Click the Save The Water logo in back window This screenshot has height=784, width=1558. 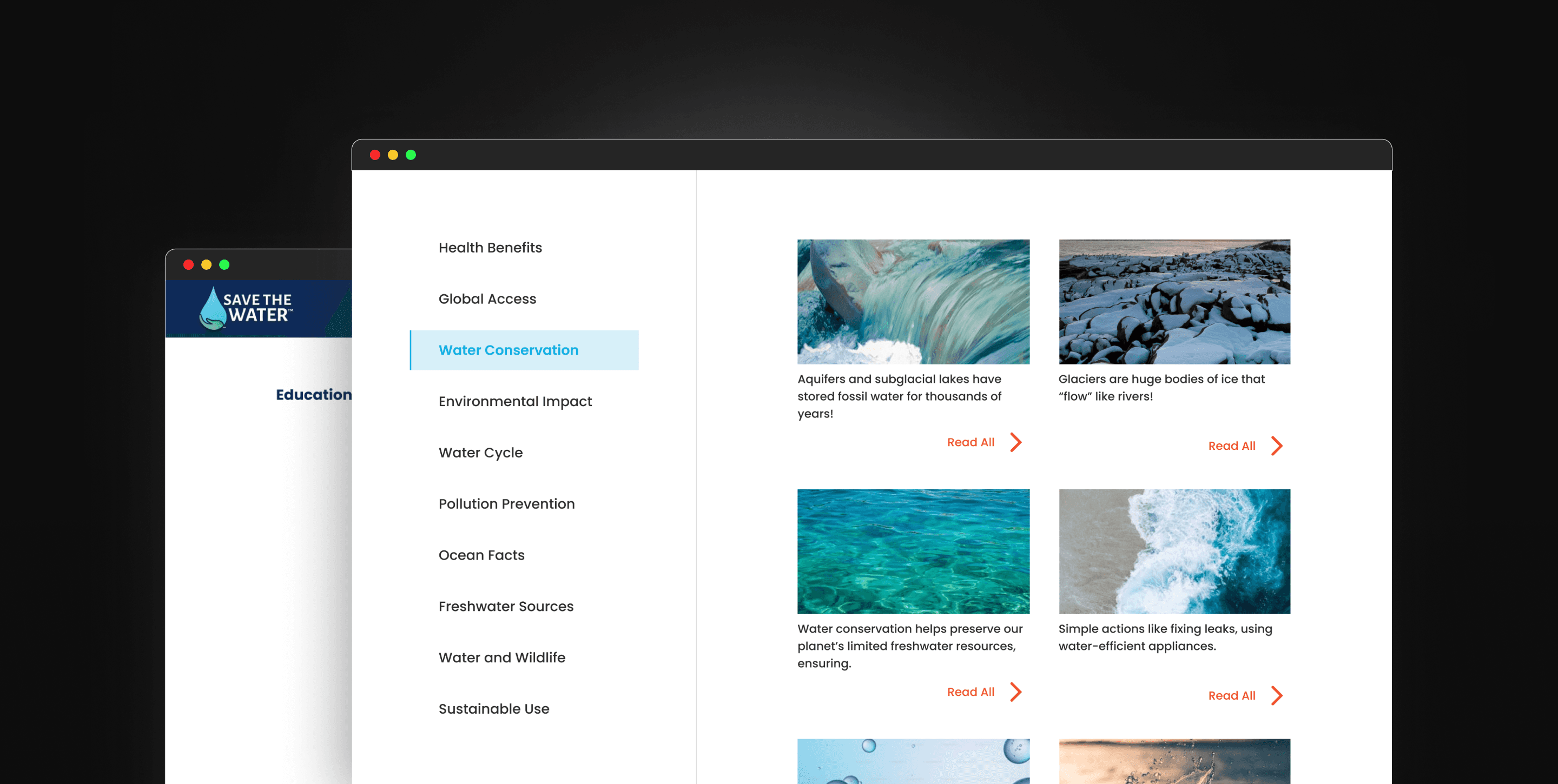(x=246, y=308)
